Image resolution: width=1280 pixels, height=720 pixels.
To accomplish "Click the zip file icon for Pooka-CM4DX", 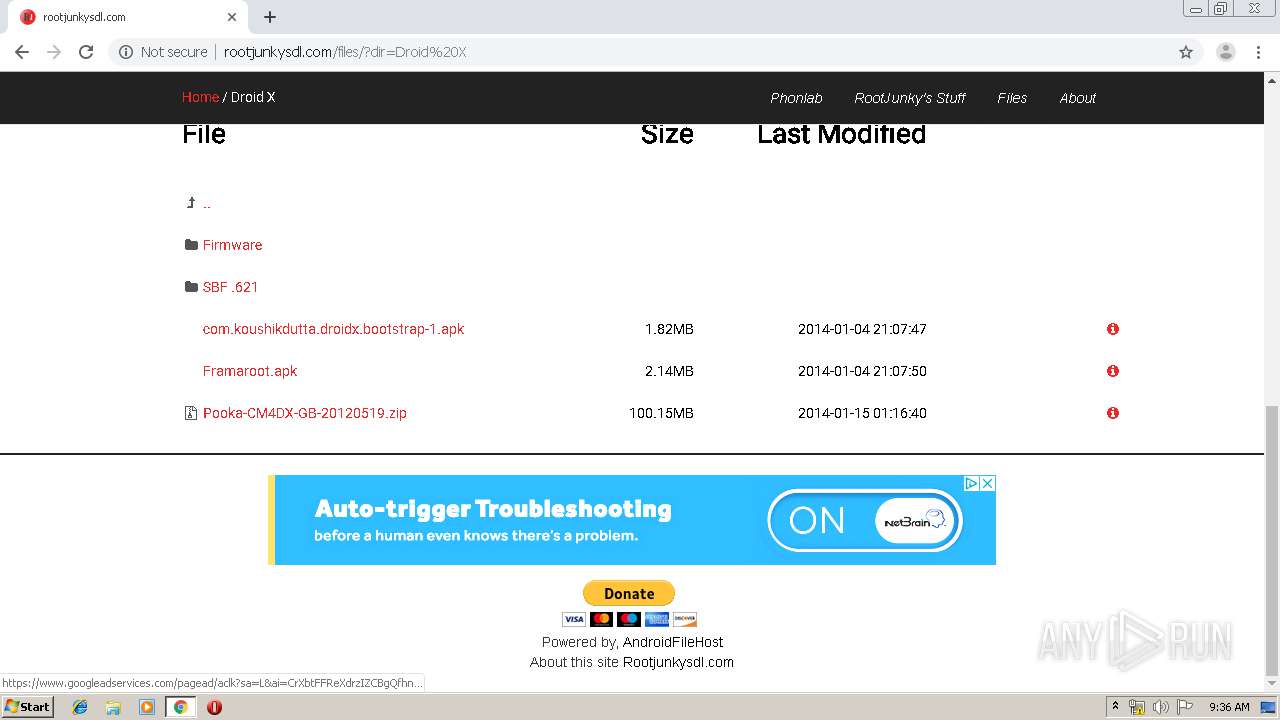I will click(x=191, y=413).
